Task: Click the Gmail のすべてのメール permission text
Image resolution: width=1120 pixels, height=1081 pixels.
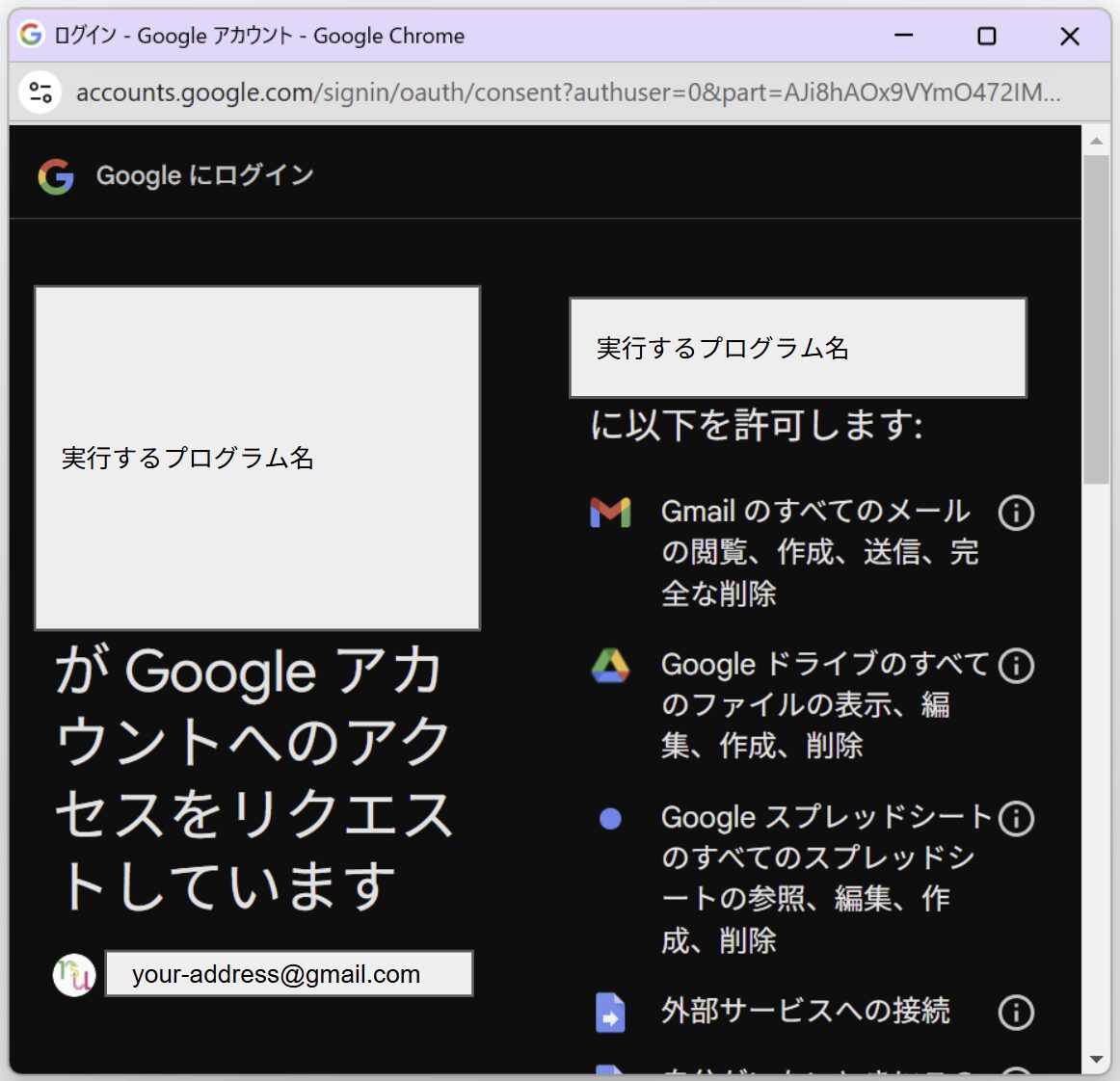Action: (820, 552)
